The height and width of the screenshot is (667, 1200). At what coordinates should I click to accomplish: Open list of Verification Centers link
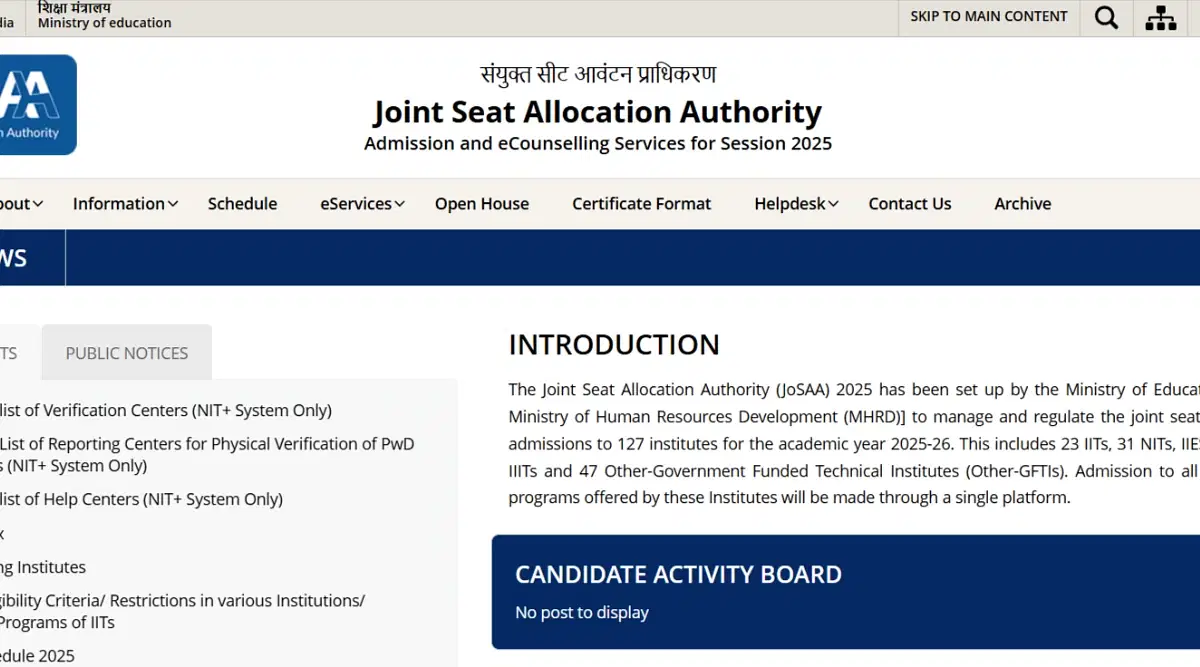(x=165, y=410)
